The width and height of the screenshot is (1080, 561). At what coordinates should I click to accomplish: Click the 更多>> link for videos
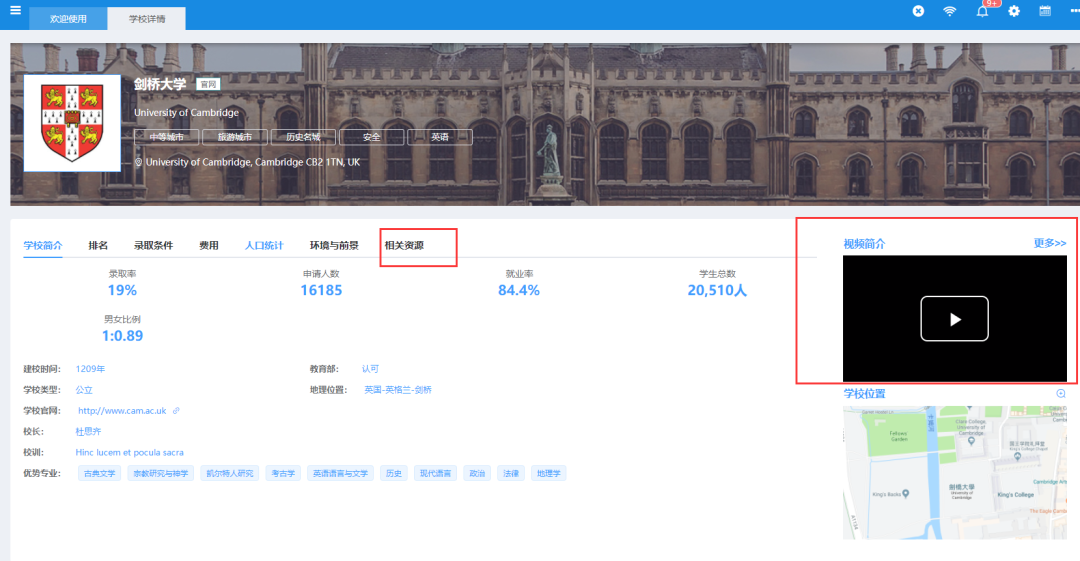[1049, 243]
